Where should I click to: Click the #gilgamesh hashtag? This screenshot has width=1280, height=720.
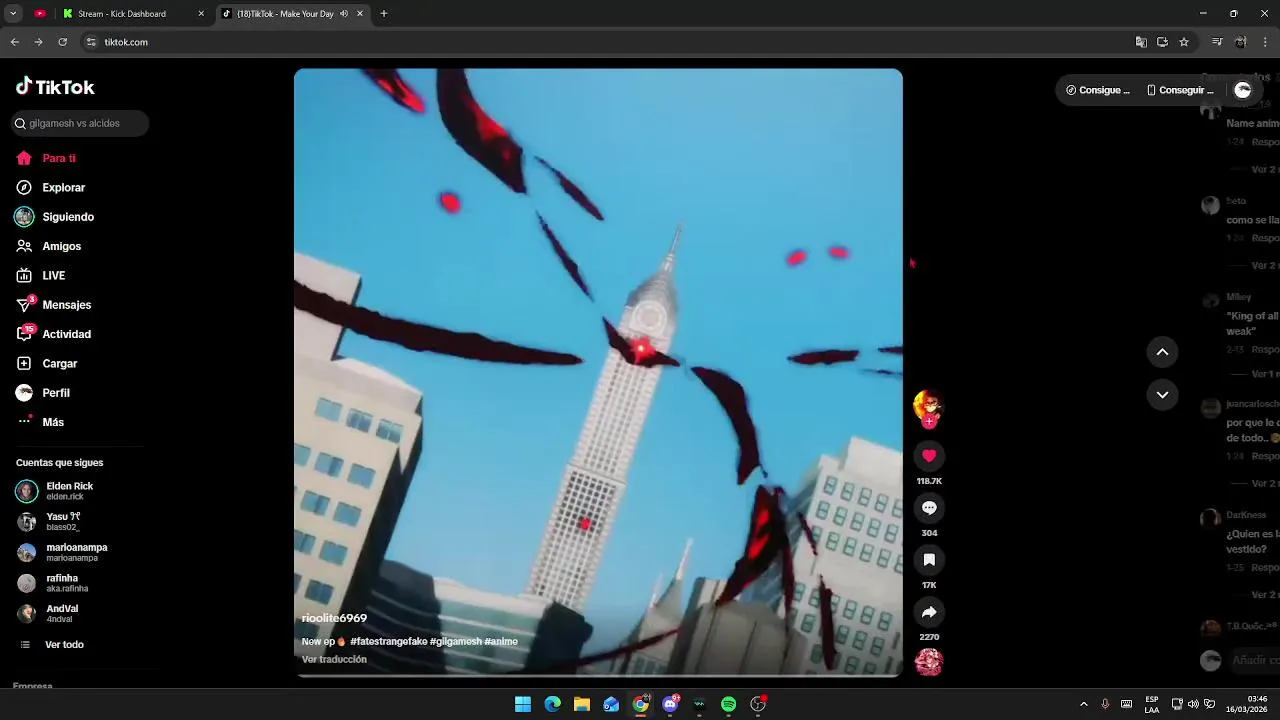point(456,641)
